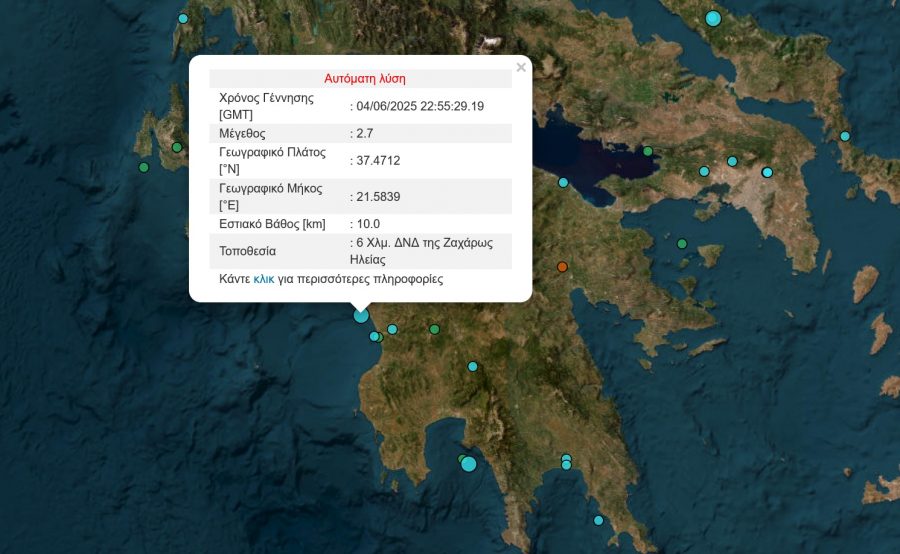
Task: Click the green marker on the island's east side
Action: click(177, 148)
